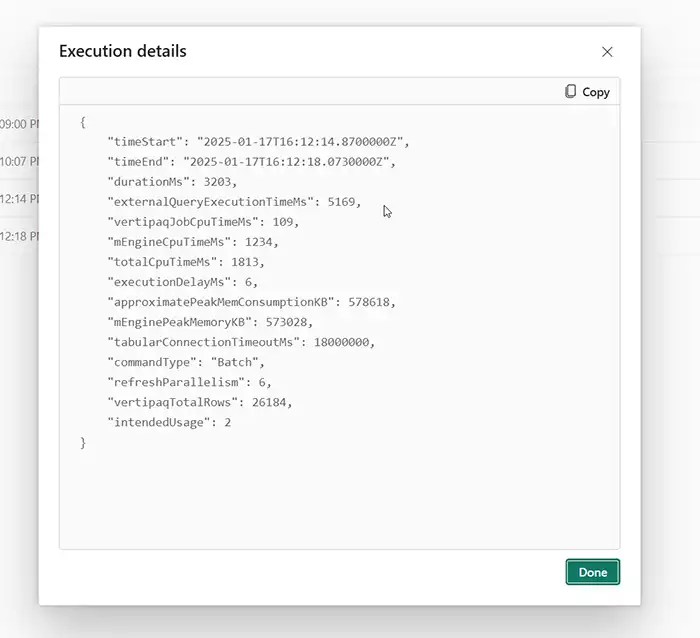
Task: Copy the execution details JSON
Action: [x=587, y=92]
